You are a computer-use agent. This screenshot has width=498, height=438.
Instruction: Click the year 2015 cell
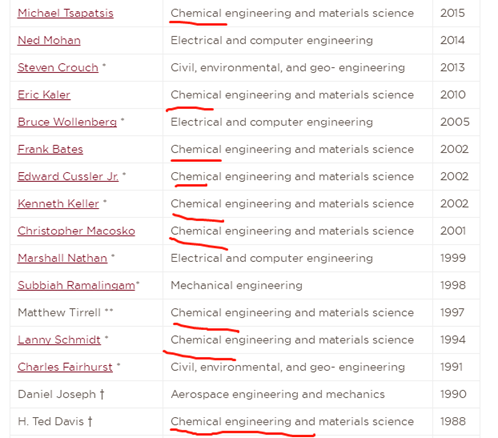tap(456, 13)
